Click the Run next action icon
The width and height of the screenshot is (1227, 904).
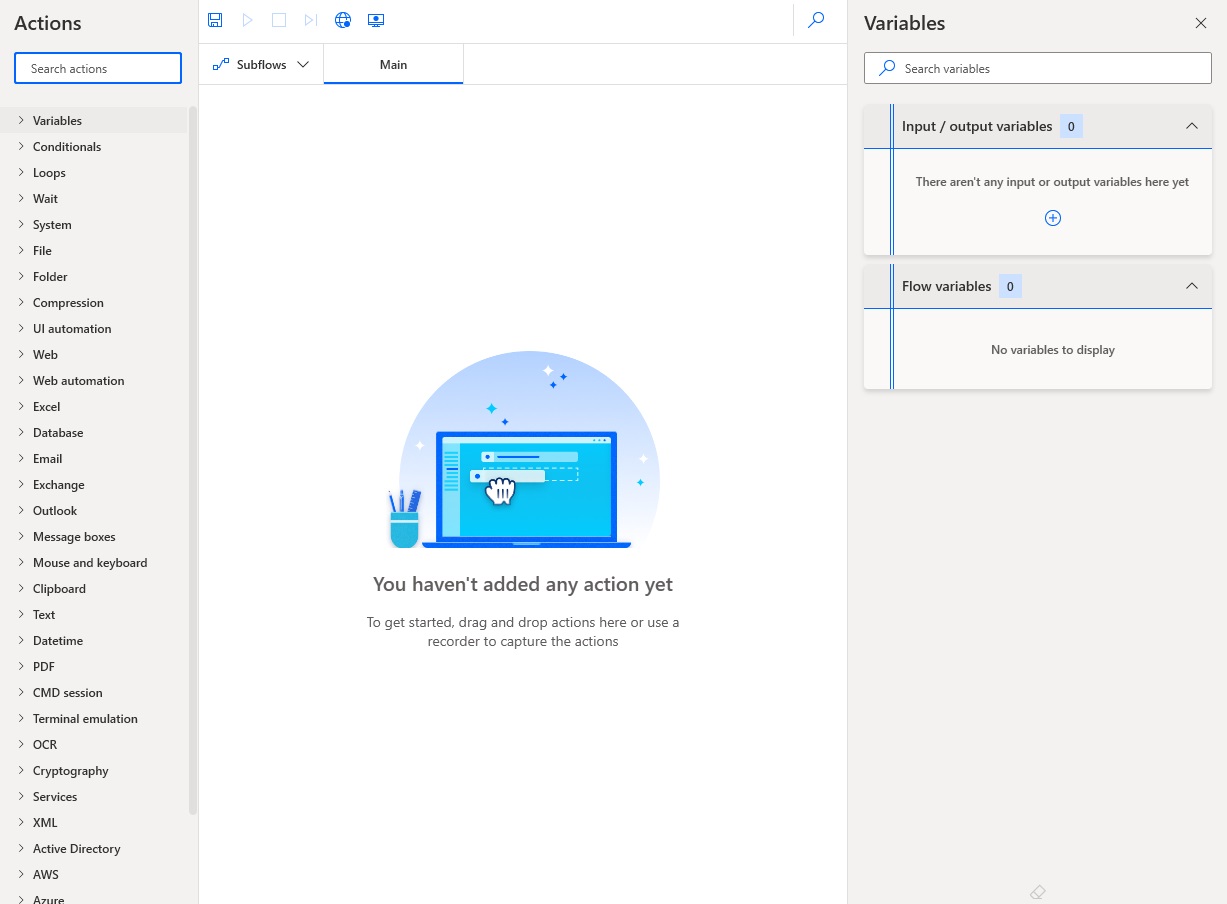click(x=311, y=19)
